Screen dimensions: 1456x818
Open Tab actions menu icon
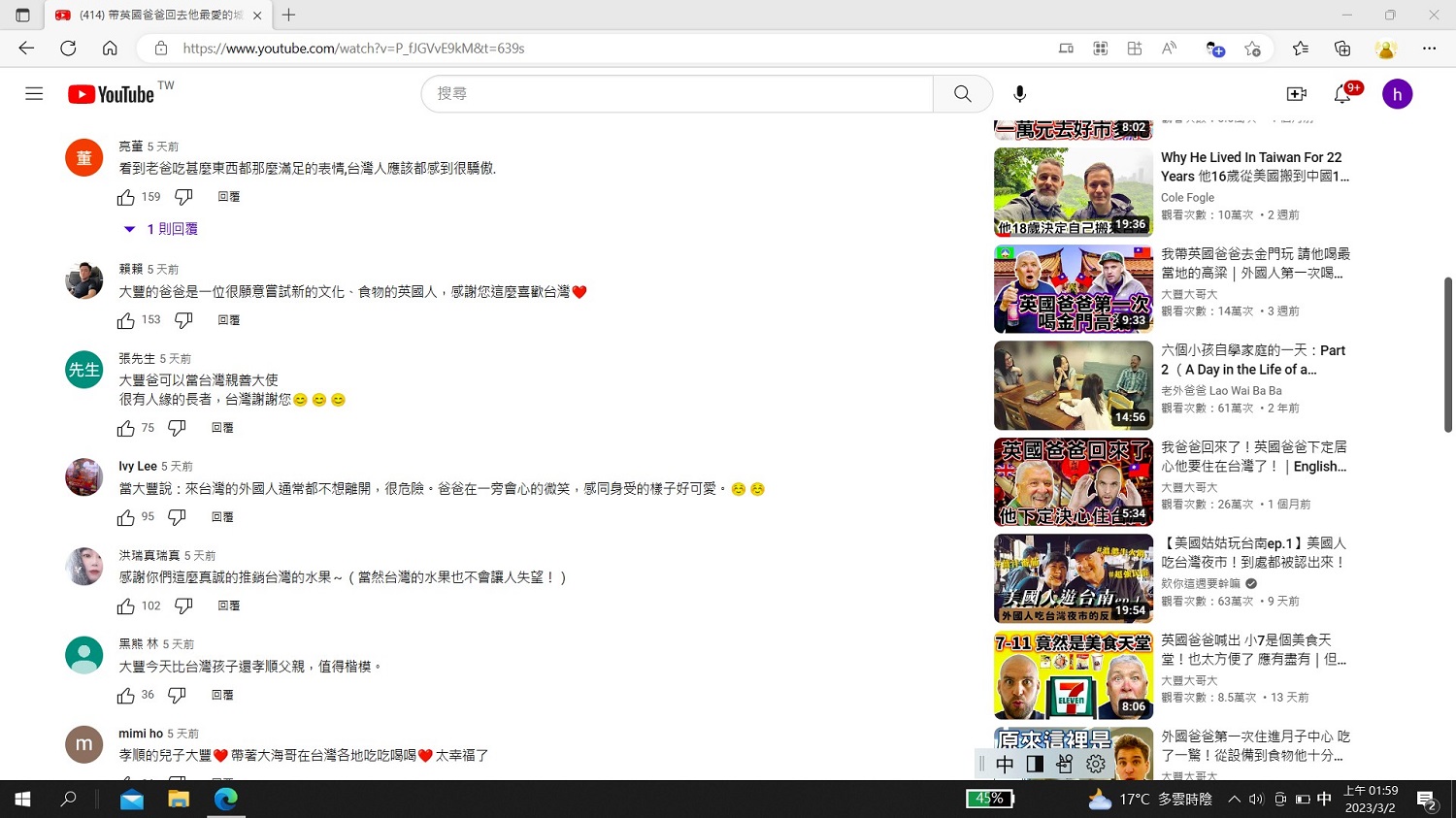point(22,16)
